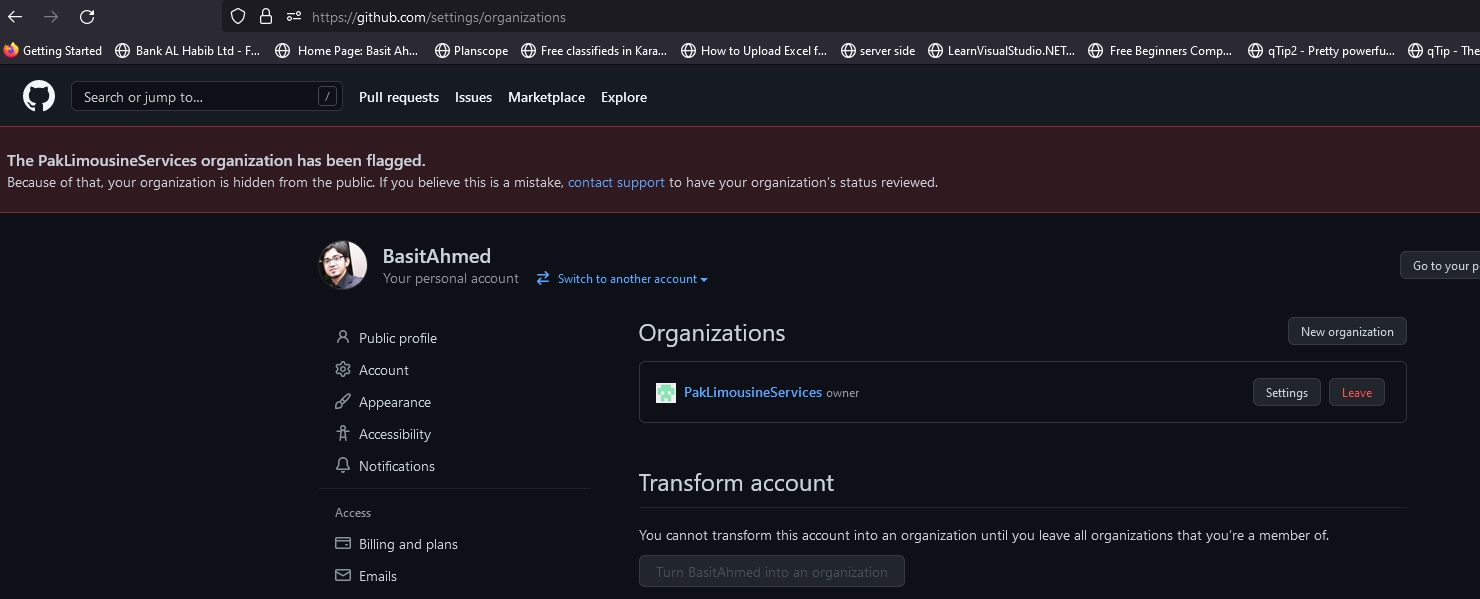
Task: Reload the page with the refresh icon
Action: coord(87,17)
